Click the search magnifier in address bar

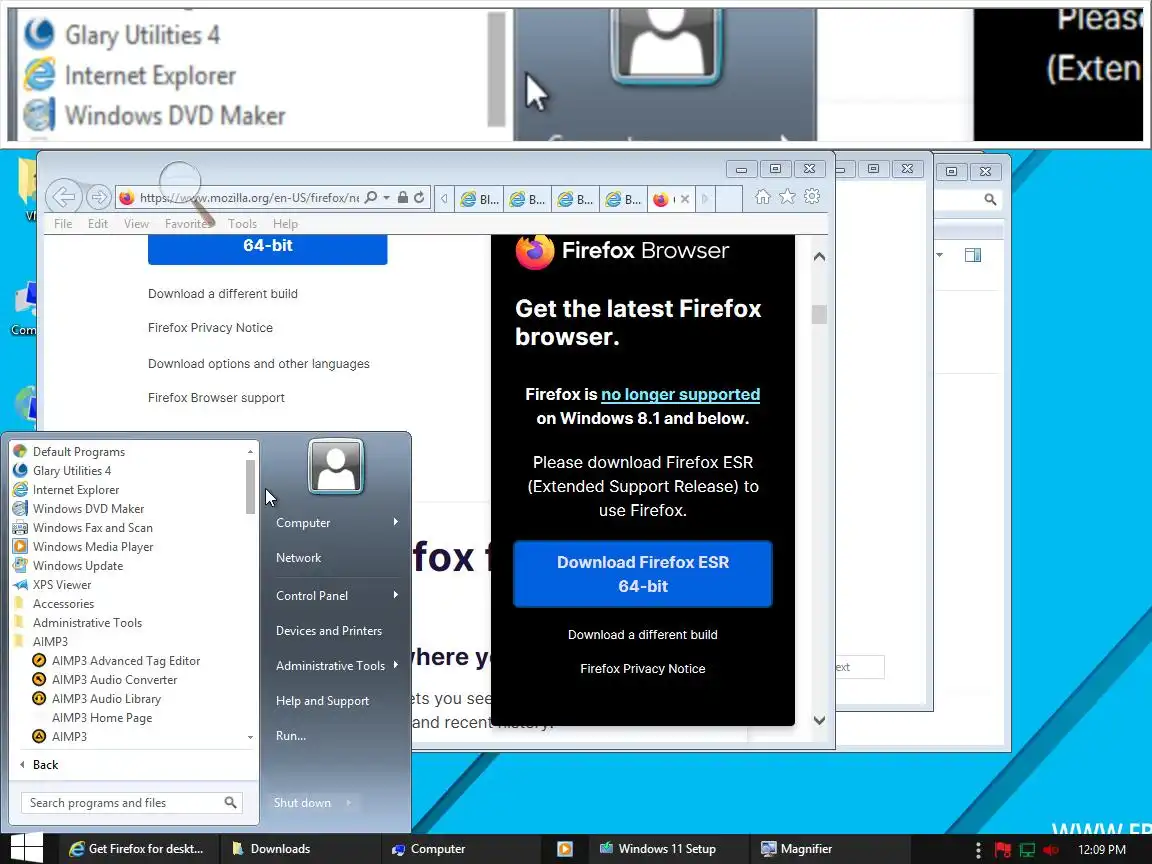pyautogui.click(x=371, y=198)
